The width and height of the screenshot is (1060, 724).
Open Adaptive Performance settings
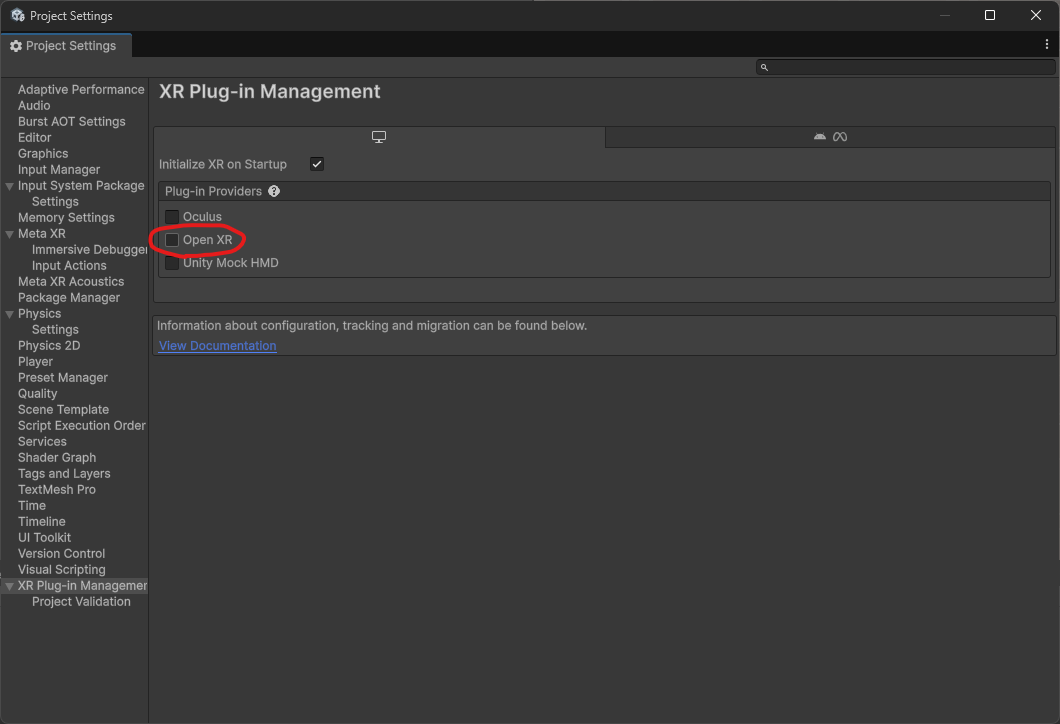click(x=81, y=89)
